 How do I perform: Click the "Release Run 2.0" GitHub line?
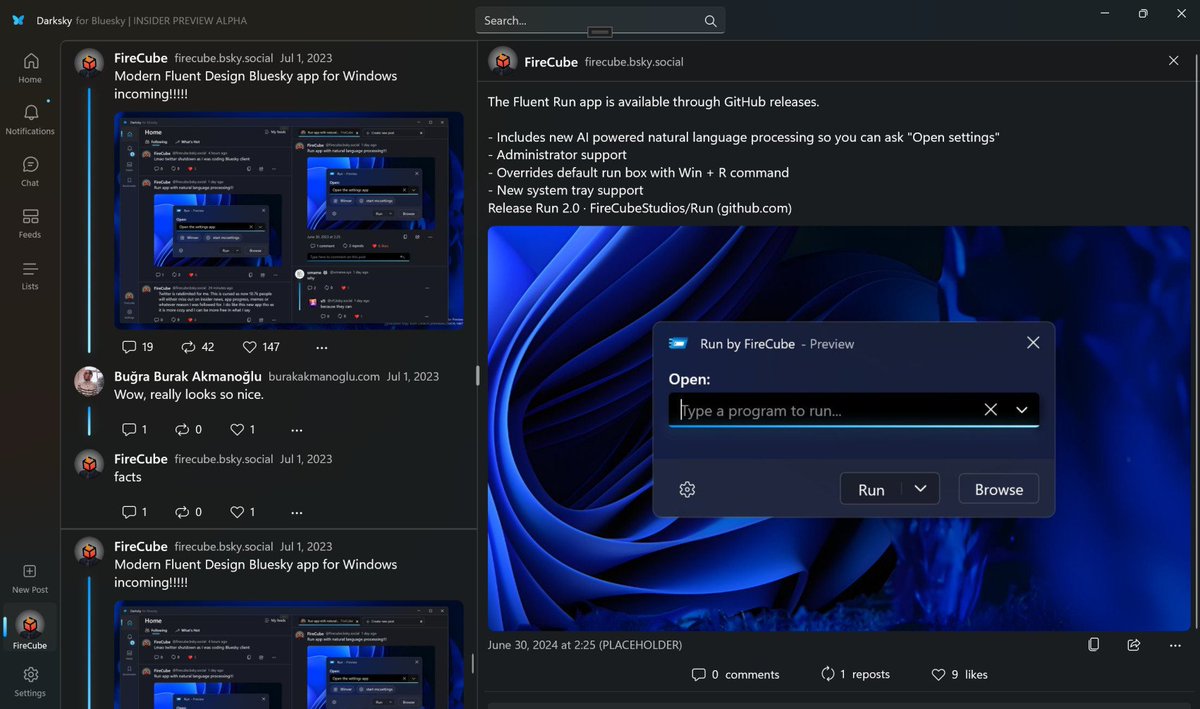pyautogui.click(x=640, y=208)
